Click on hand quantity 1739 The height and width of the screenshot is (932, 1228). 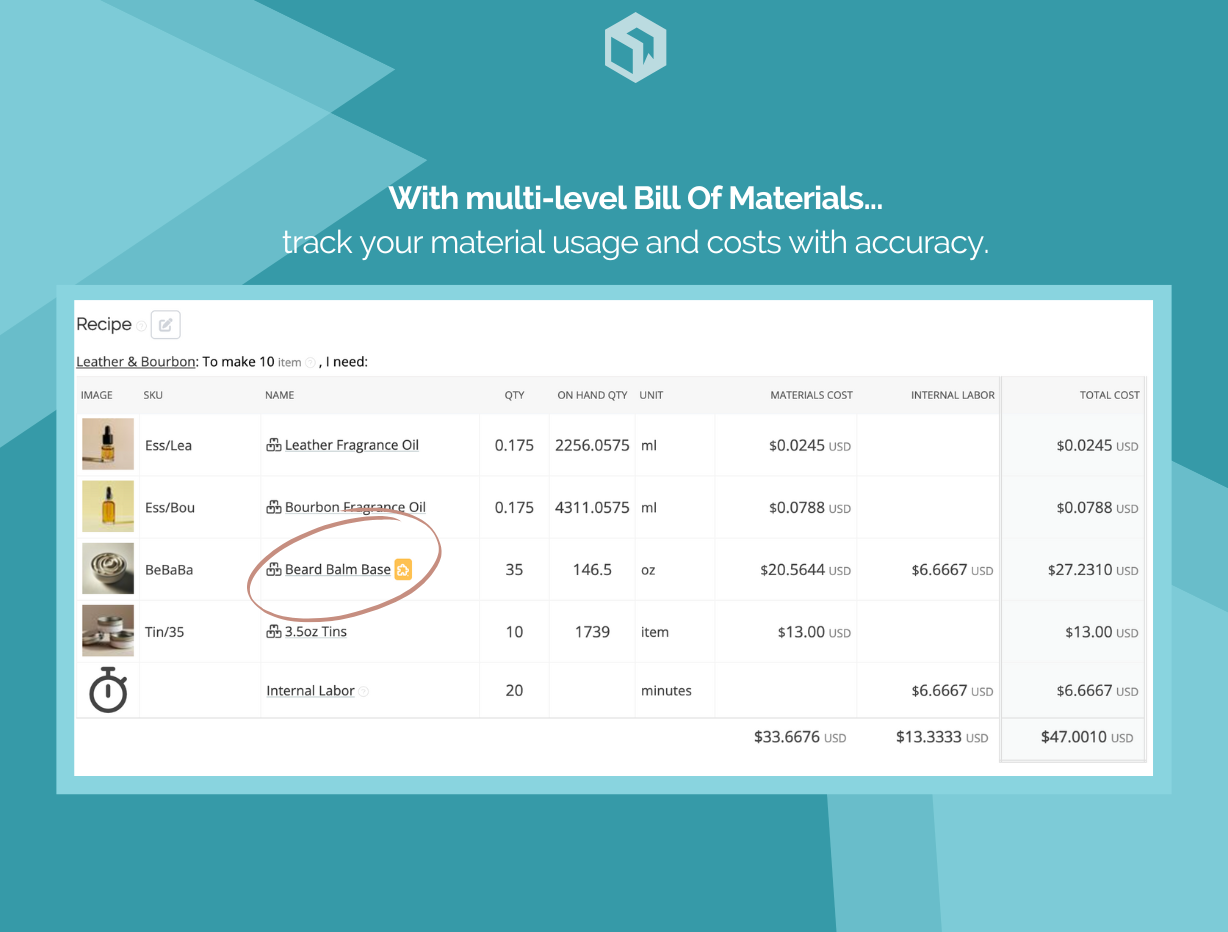tap(592, 631)
